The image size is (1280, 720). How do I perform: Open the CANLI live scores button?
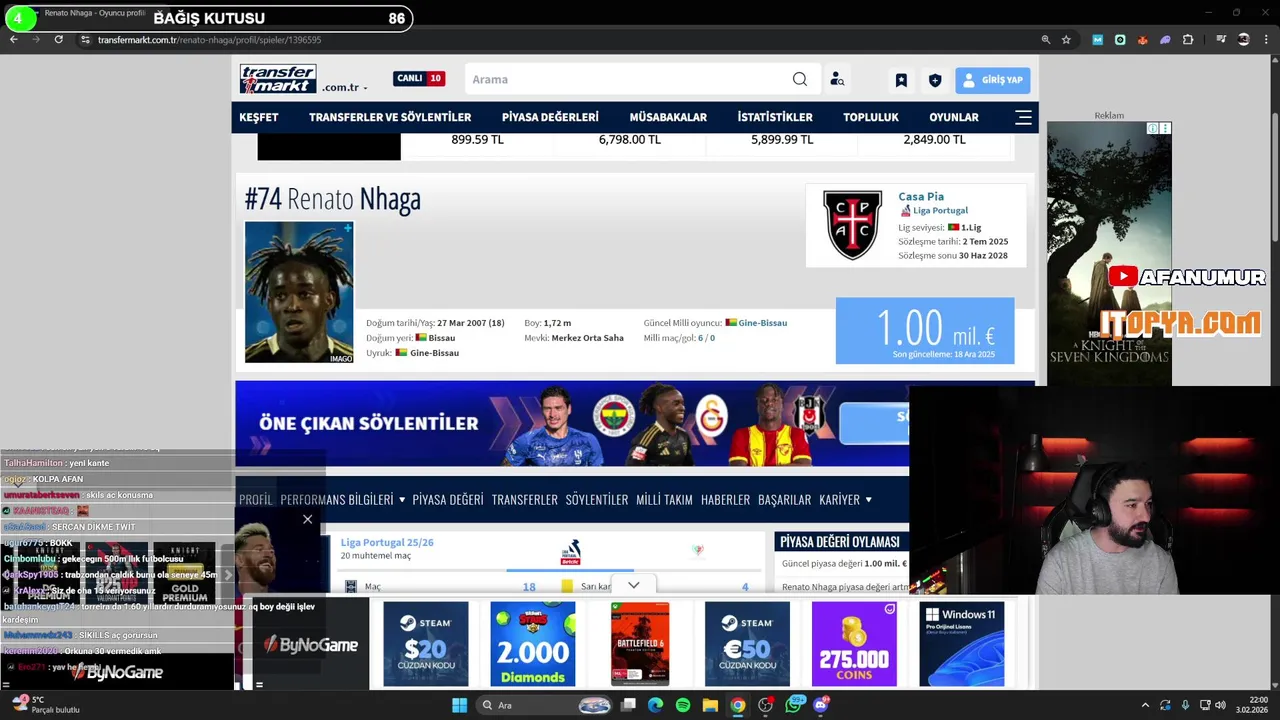pos(419,78)
